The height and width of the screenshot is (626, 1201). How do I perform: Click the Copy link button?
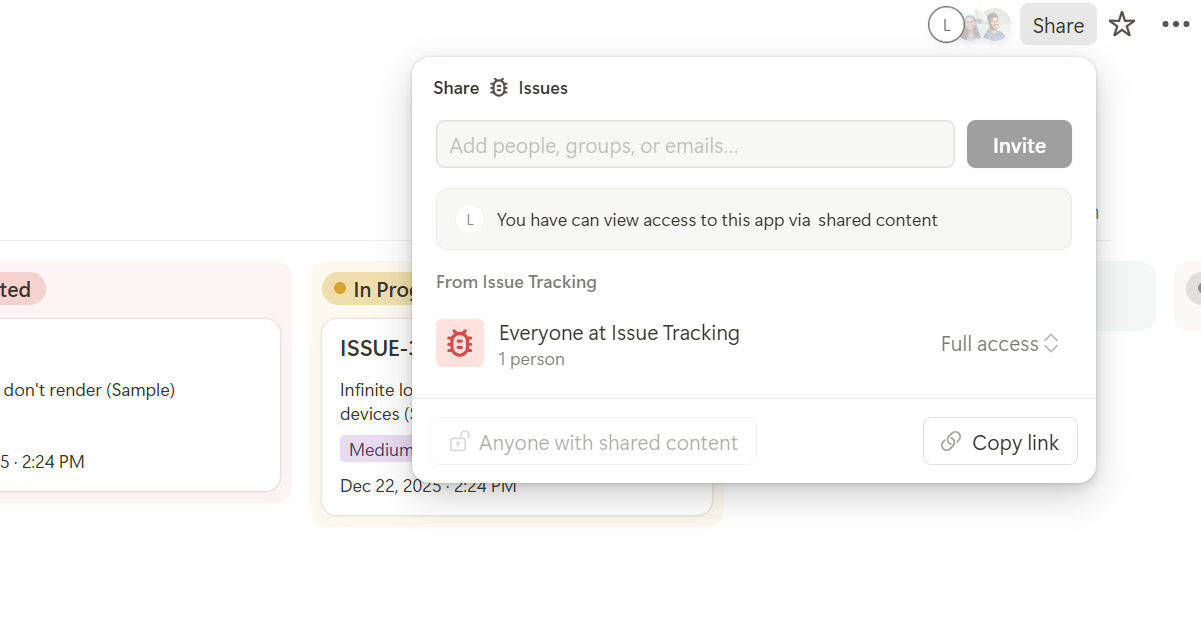click(x=1000, y=442)
